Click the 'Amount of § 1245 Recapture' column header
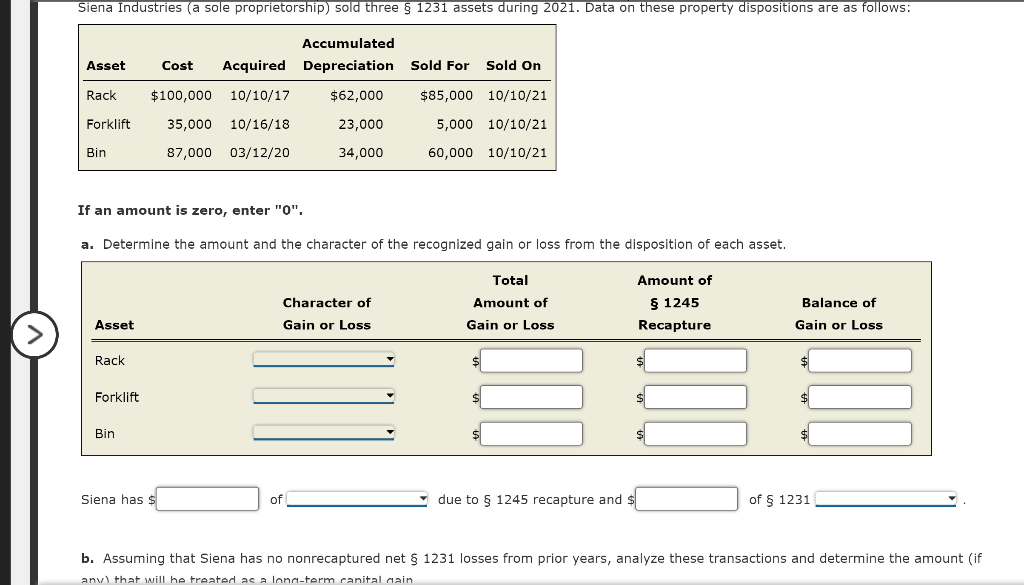 point(675,302)
